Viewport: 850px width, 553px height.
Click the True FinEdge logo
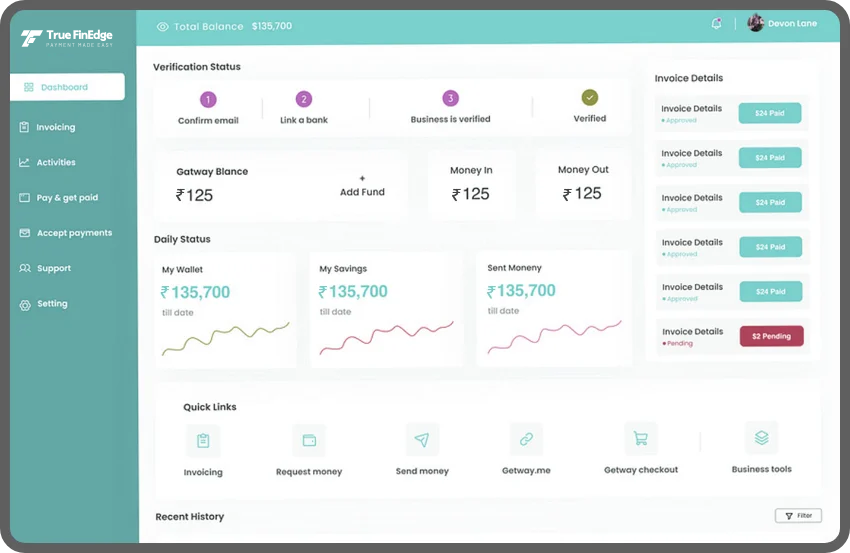tap(68, 39)
